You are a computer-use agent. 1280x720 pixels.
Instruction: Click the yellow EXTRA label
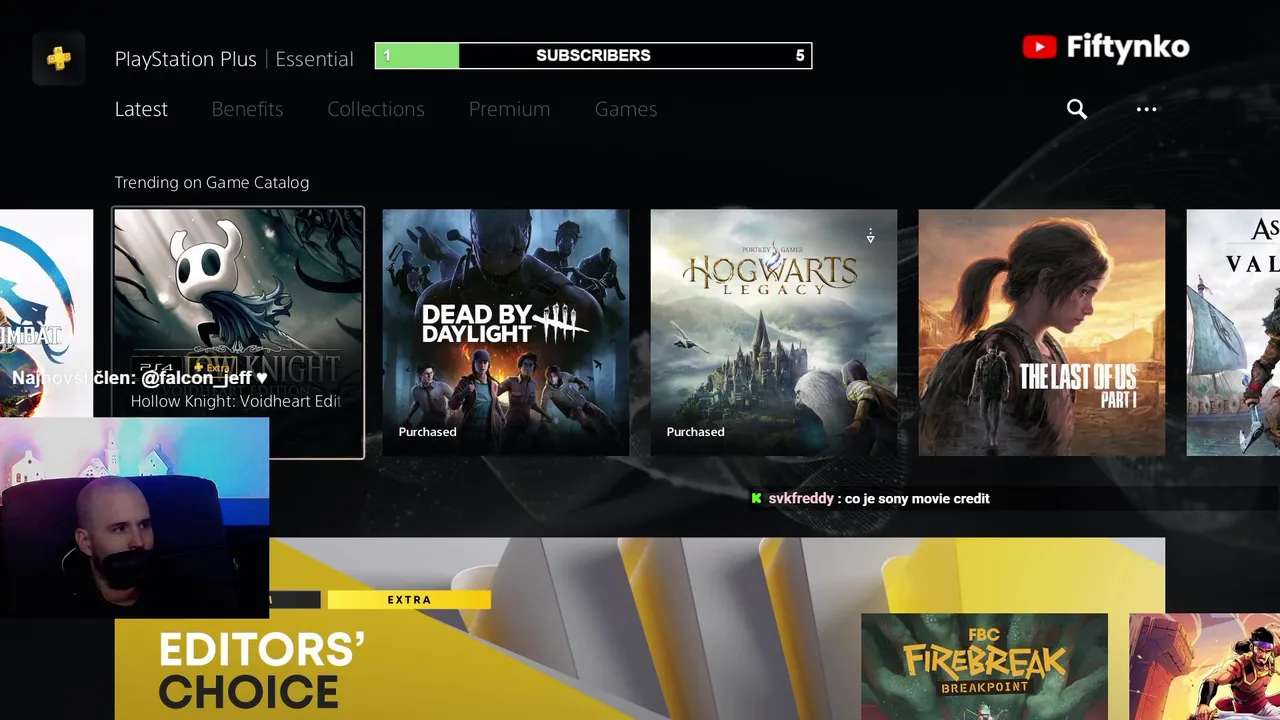point(409,599)
